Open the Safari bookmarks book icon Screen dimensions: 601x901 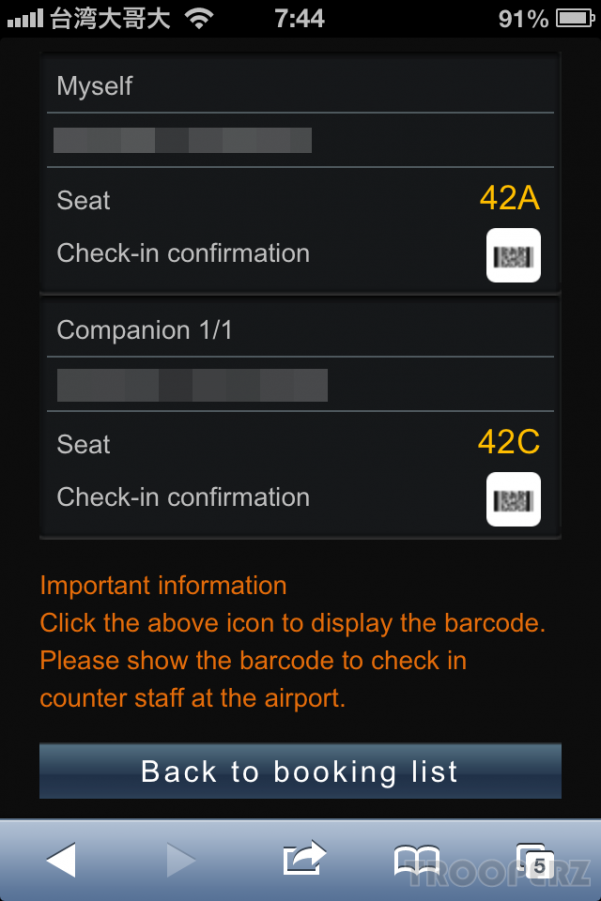(x=417, y=860)
